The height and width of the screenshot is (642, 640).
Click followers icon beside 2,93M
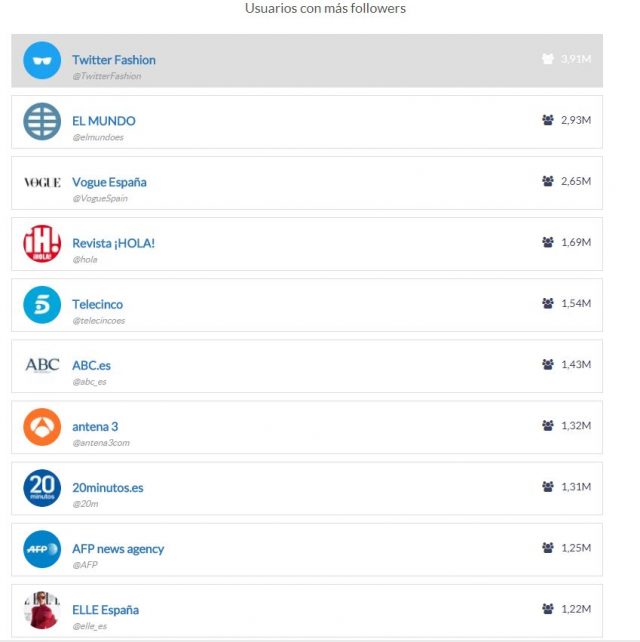[x=548, y=120]
